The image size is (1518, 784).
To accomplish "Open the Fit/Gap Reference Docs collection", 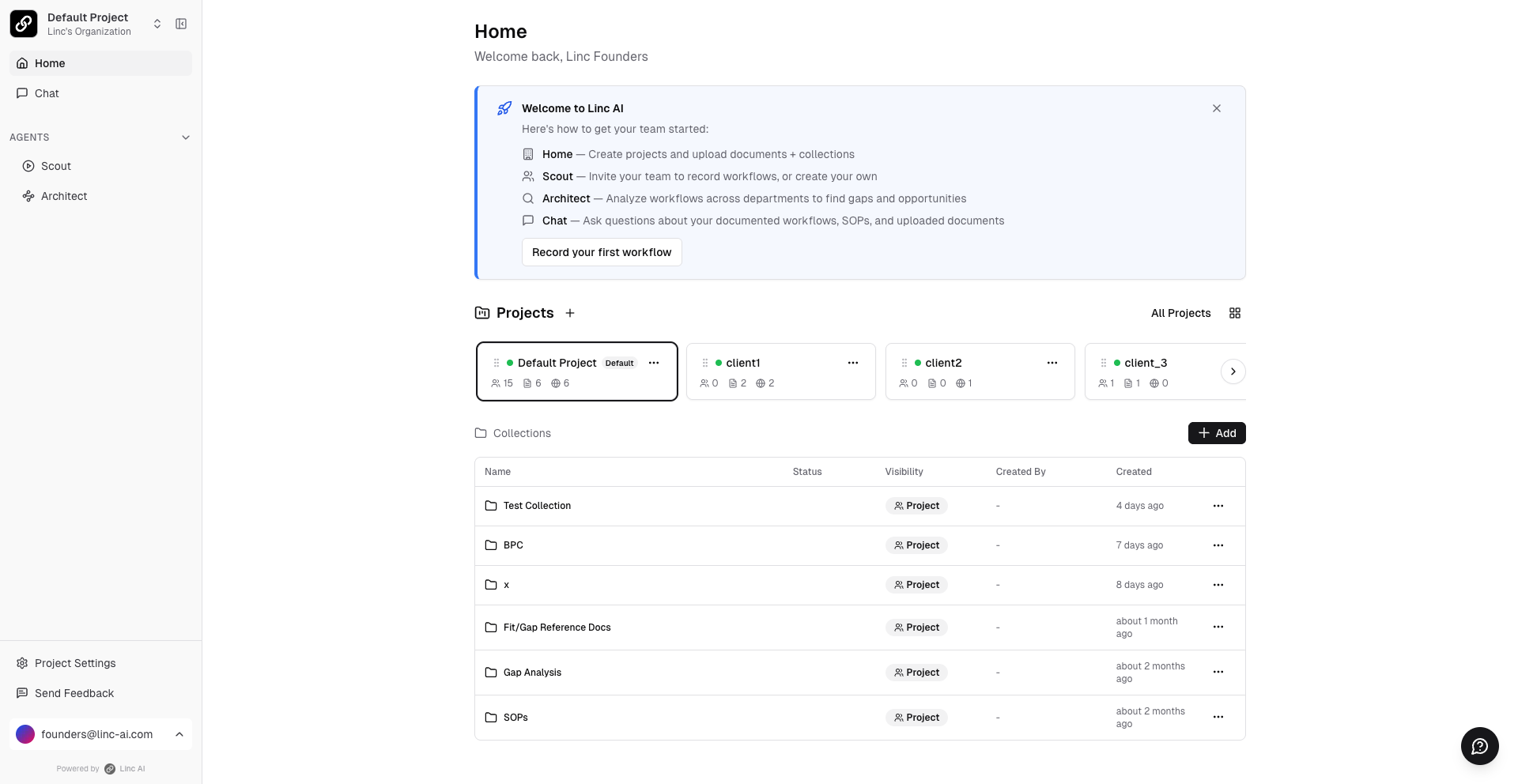I will click(x=557, y=628).
